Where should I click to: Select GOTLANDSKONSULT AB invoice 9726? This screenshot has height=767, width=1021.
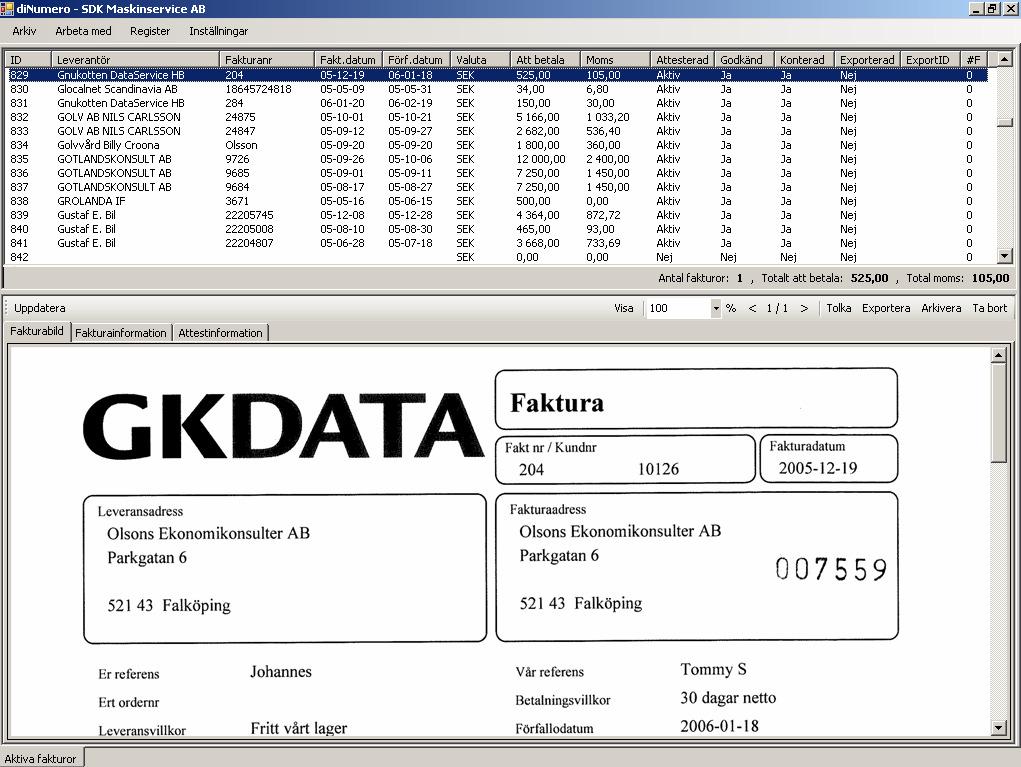coord(498,159)
